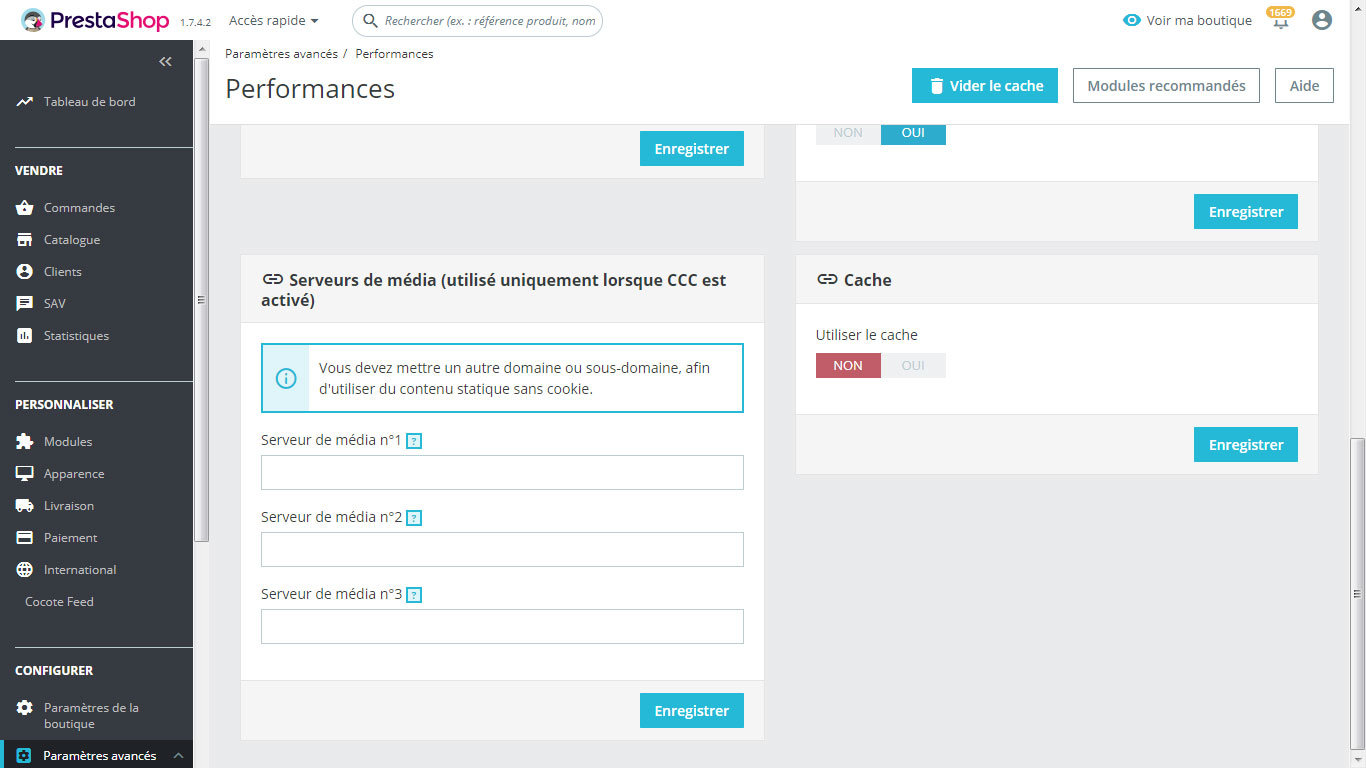Click the sidebar vertical scrollbar
The width and height of the screenshot is (1366, 768).
[201, 300]
